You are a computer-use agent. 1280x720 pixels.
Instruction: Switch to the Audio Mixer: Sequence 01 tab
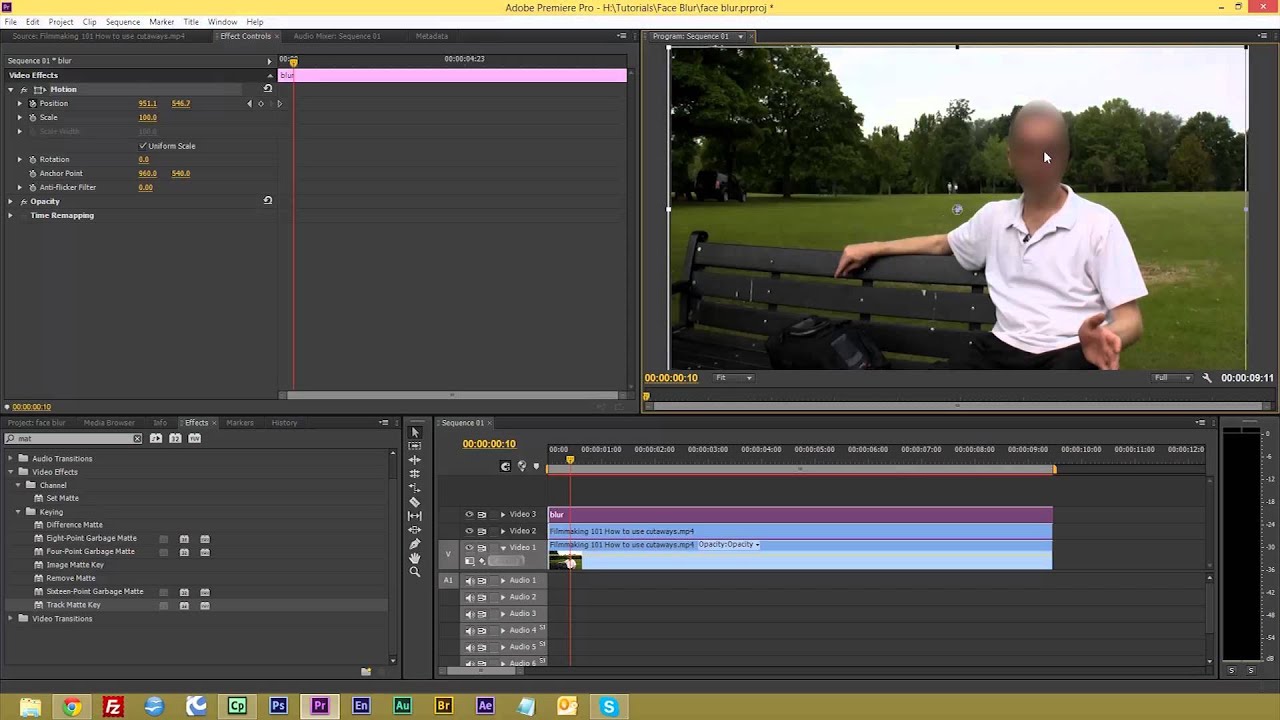point(337,36)
